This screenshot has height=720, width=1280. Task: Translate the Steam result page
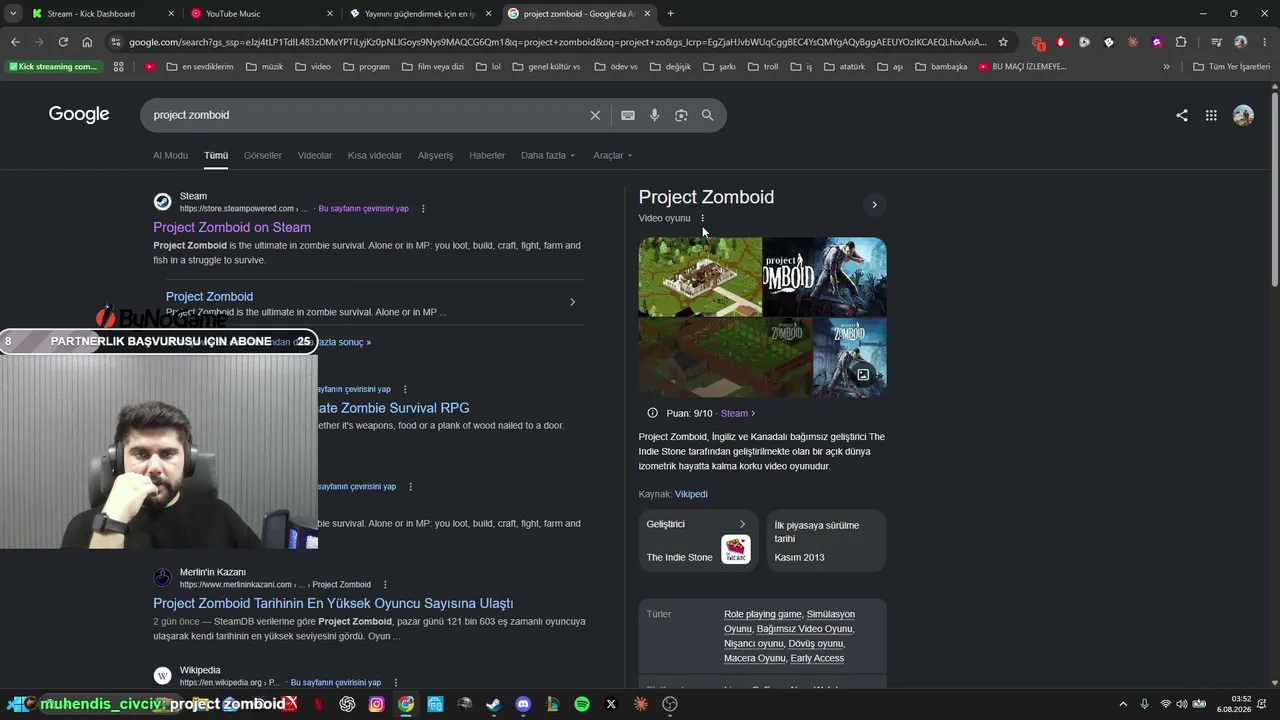[x=363, y=209]
